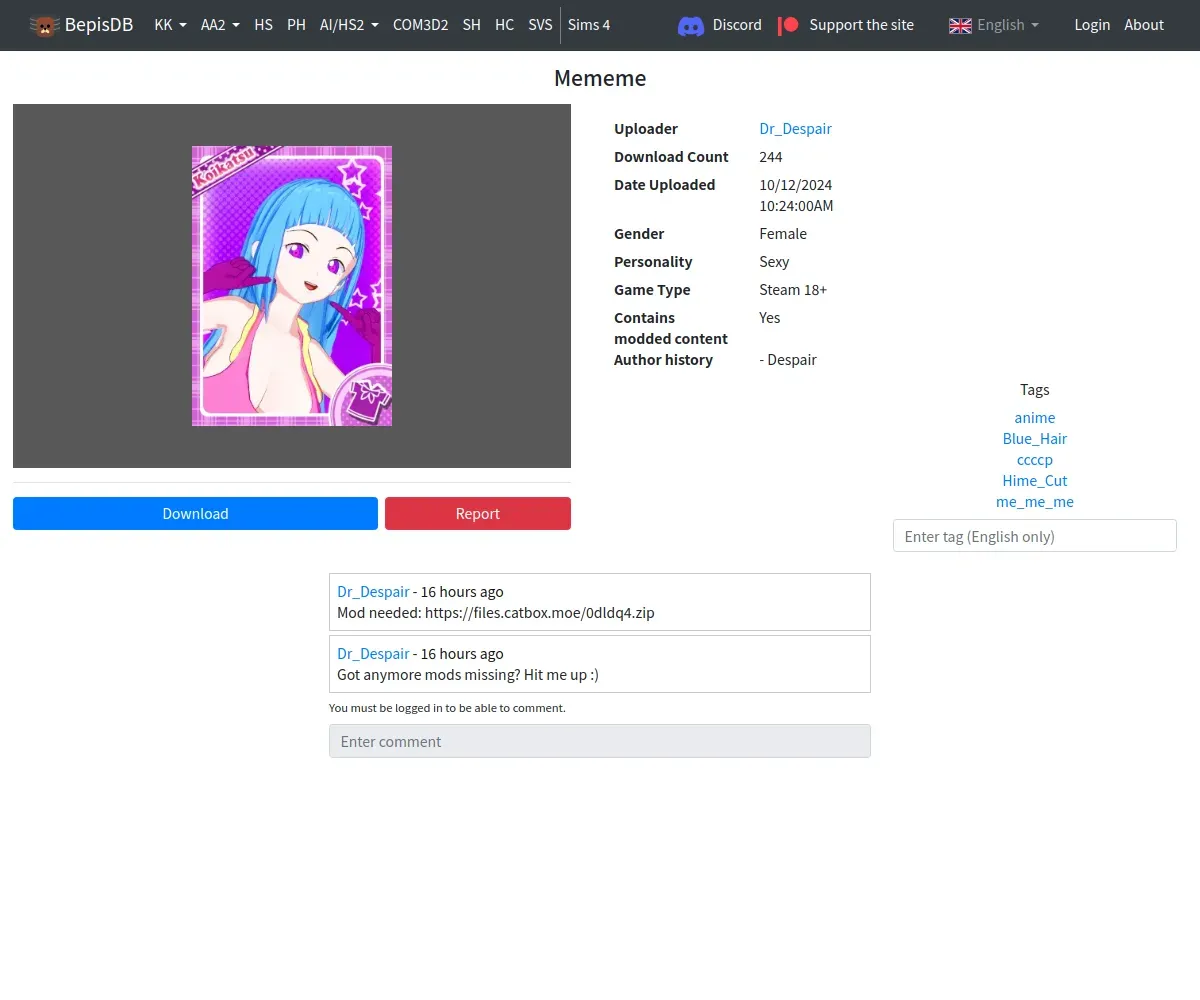Image resolution: width=1200 pixels, height=1000 pixels.
Task: Click the Hime_Cut tag
Action: coord(1035,481)
